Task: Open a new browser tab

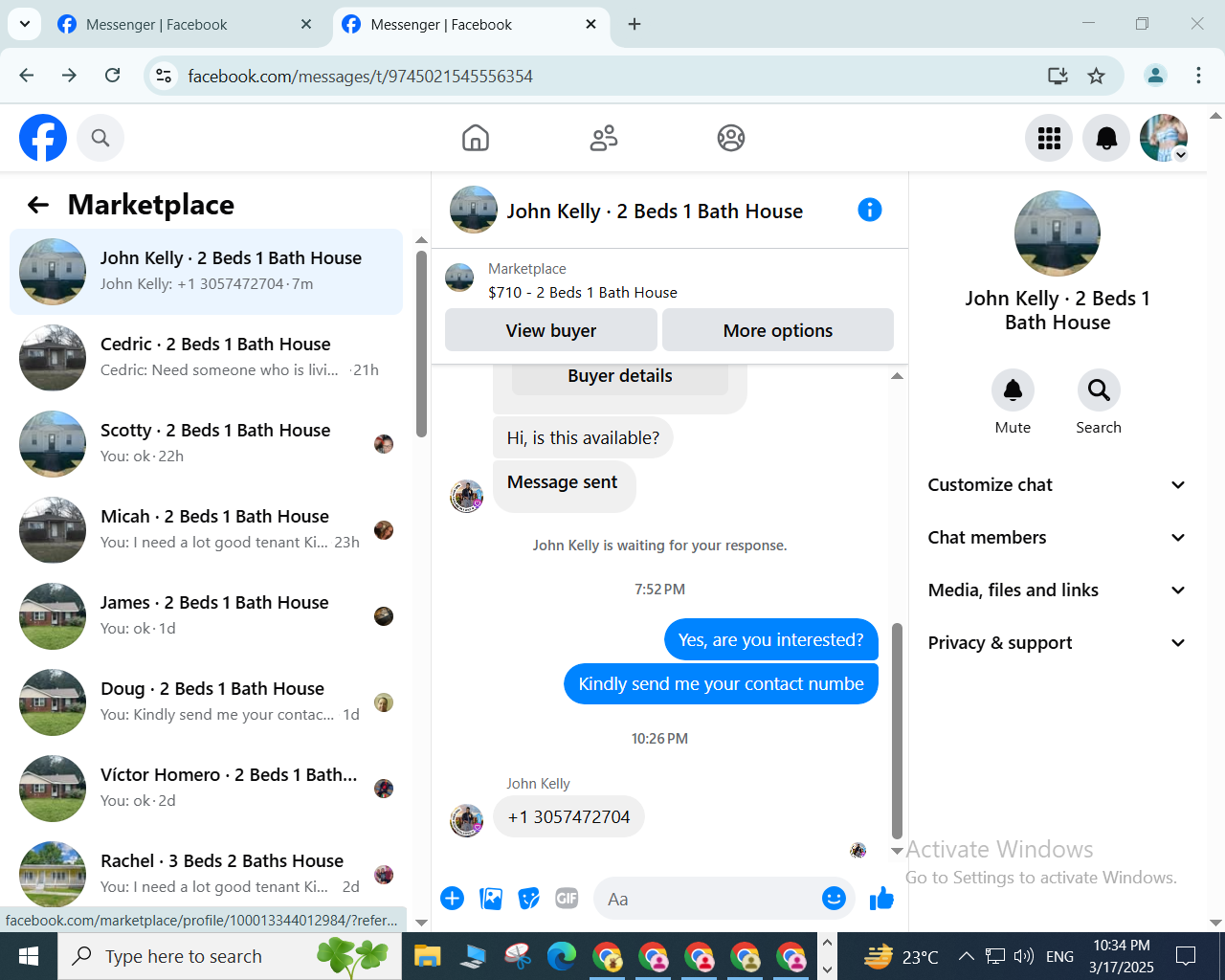Action: [635, 25]
